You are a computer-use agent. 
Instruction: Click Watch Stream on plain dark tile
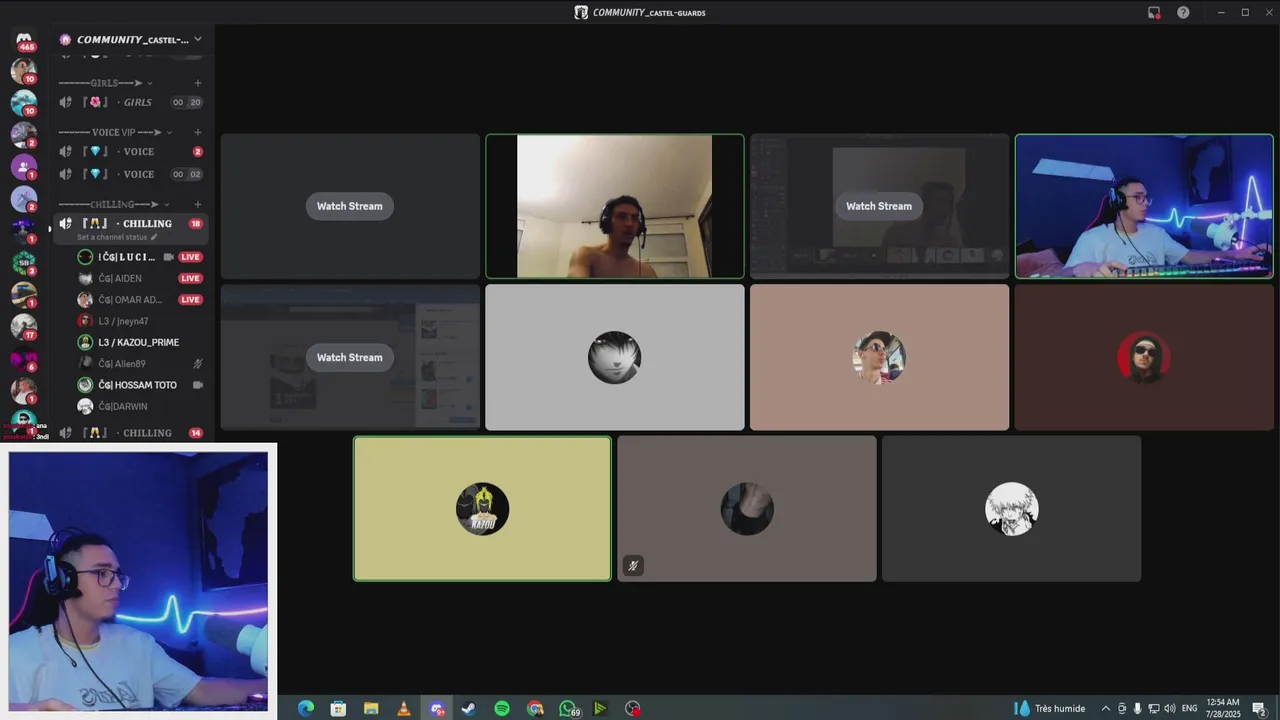coord(349,206)
